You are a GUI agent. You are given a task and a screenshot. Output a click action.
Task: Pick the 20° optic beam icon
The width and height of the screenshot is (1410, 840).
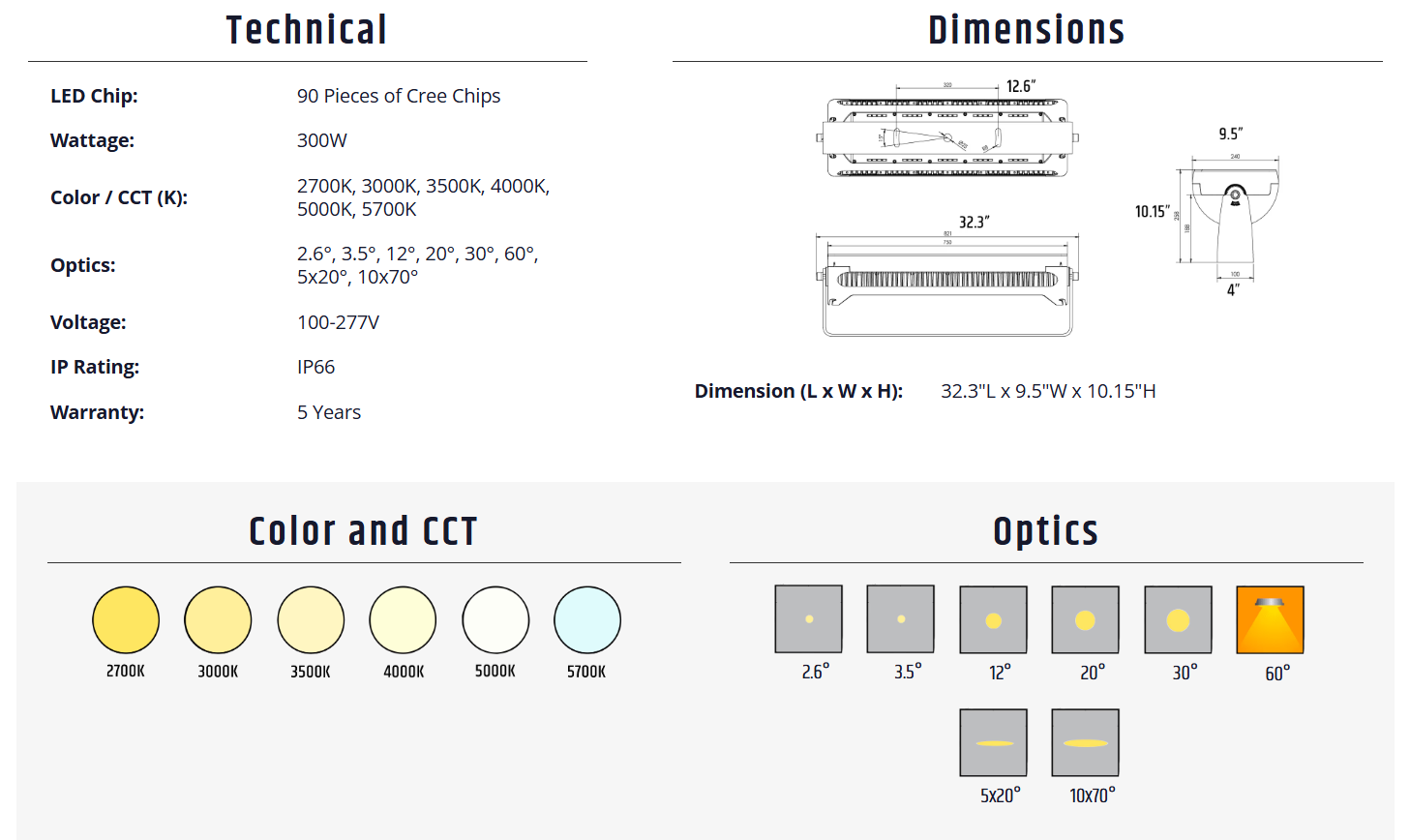(1085, 619)
